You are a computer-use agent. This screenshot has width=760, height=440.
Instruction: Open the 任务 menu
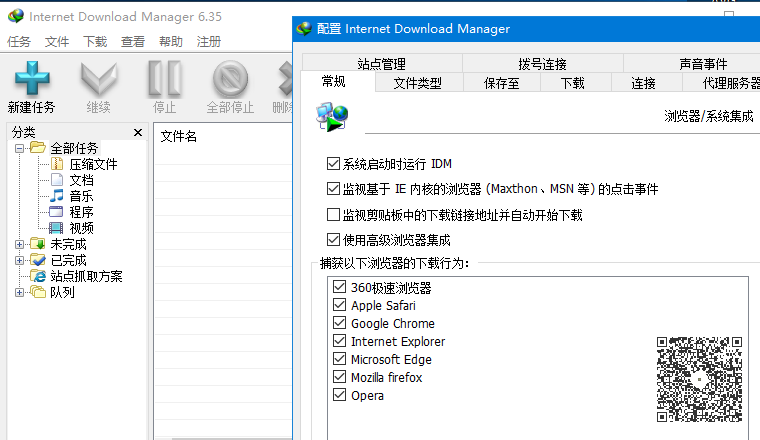pos(19,42)
